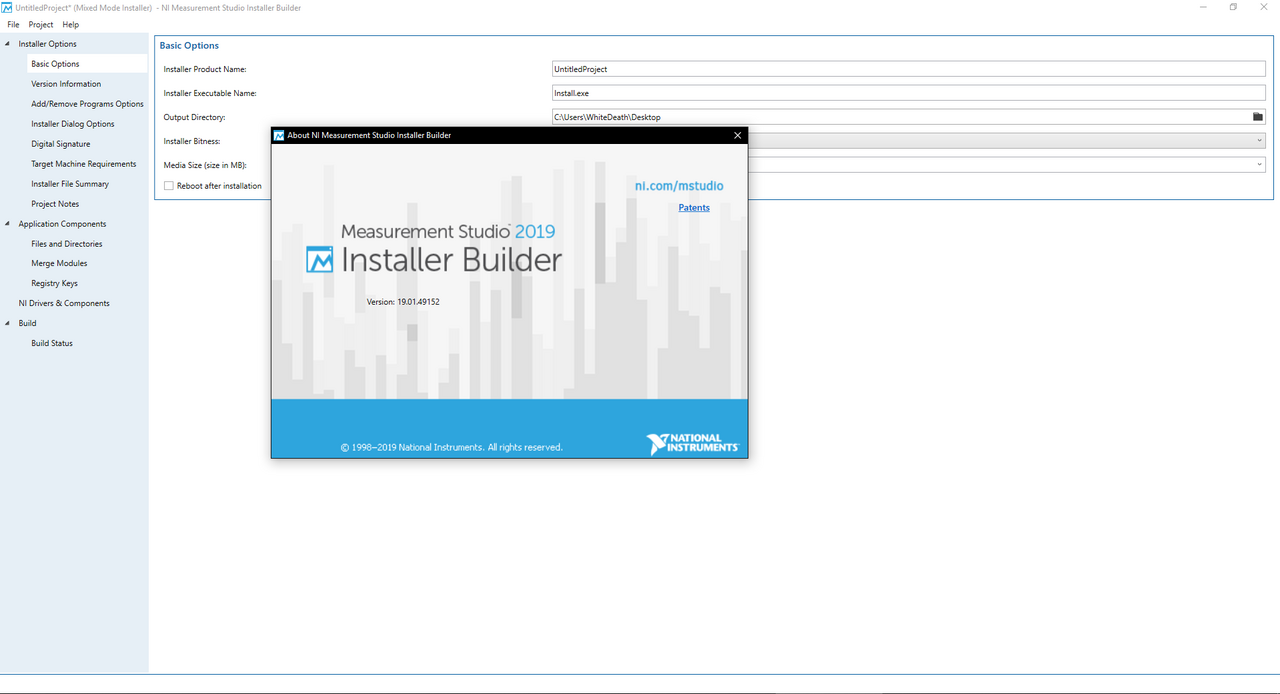Select Files and Directories tree item
Image resolution: width=1280 pixels, height=694 pixels.
tap(66, 244)
